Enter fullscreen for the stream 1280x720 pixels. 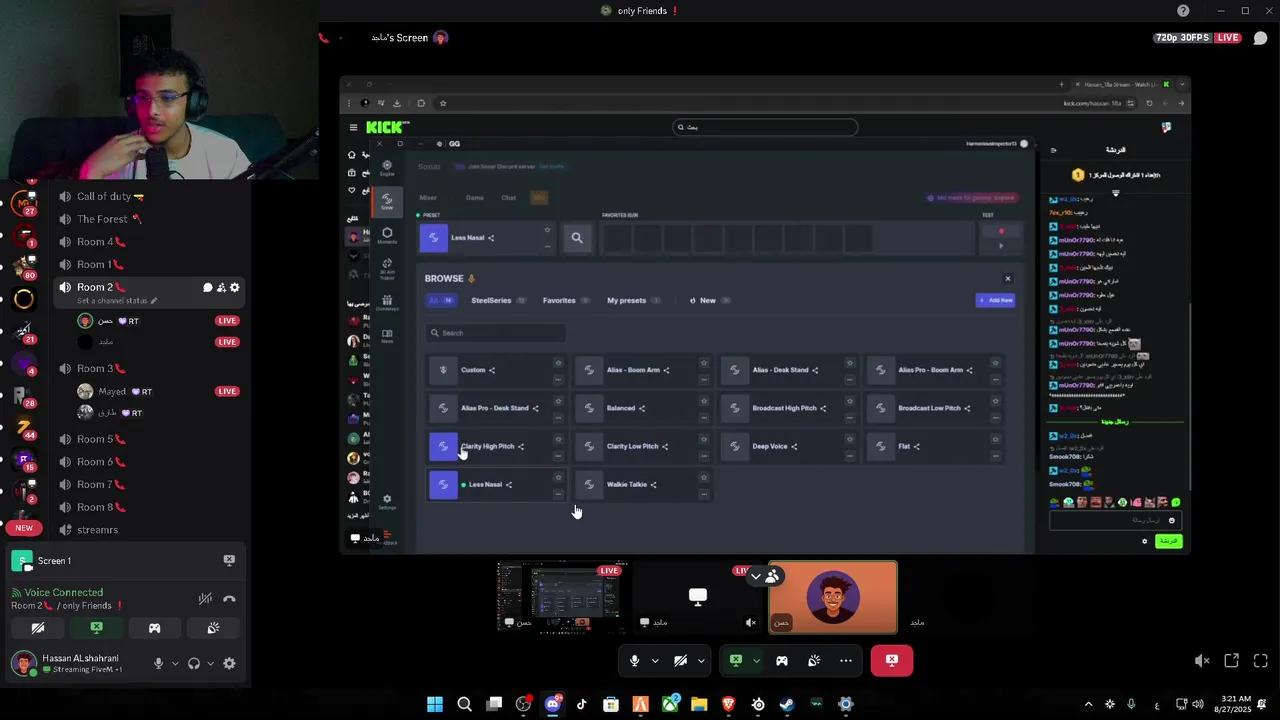coord(1261,661)
